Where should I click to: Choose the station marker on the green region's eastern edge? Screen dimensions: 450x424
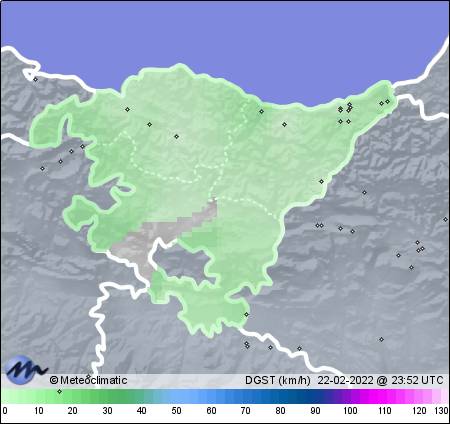click(321, 181)
